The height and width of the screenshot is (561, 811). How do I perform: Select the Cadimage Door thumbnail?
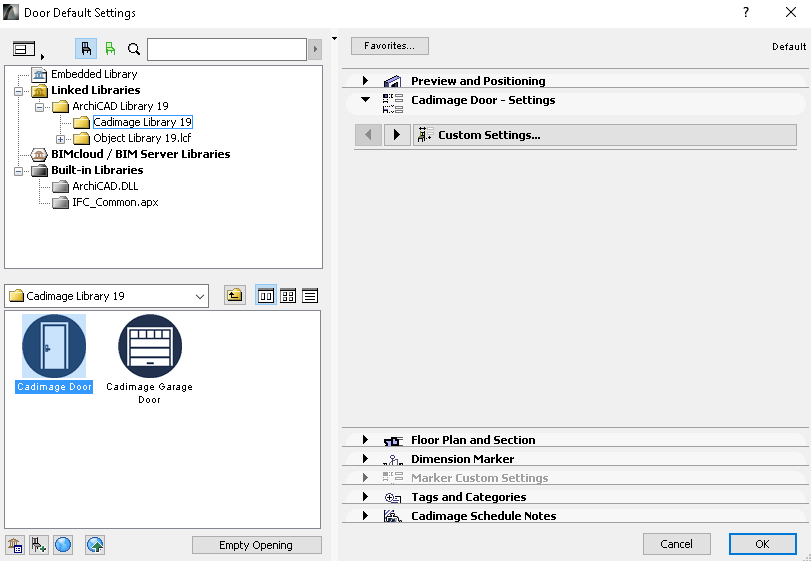54,346
